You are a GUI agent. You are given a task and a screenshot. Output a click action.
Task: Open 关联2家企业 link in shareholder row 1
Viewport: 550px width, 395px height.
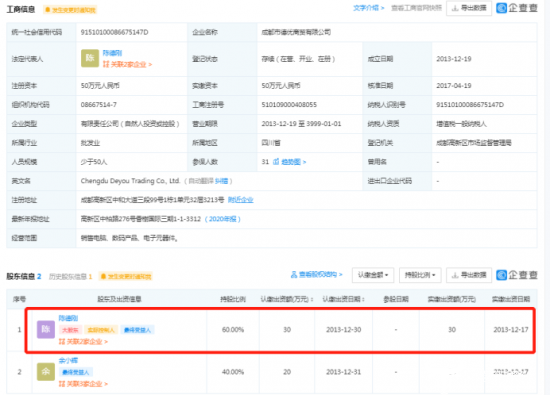click(83, 341)
